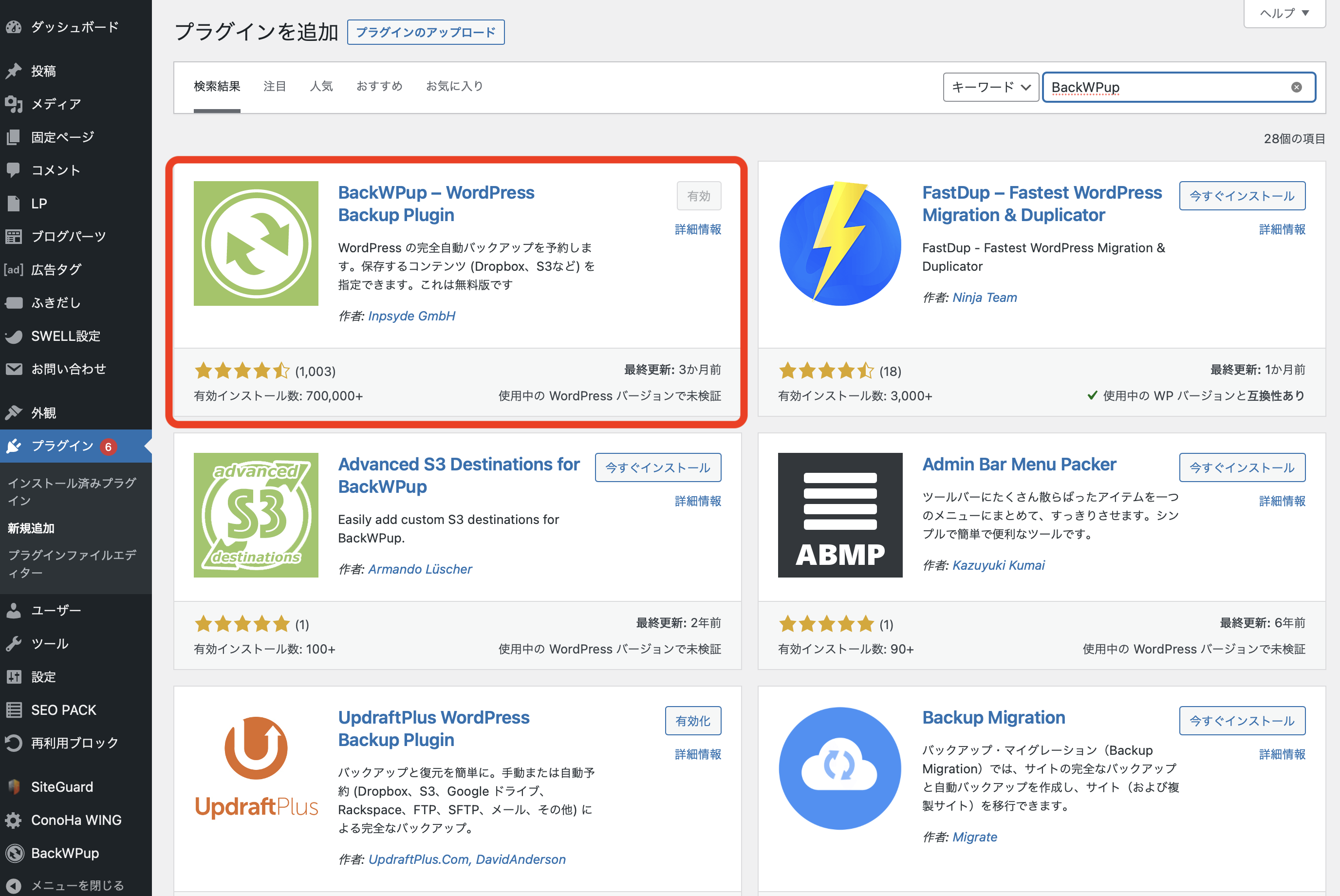The image size is (1340, 896).
Task: Click the table icon beside ブログパーツ
Action: (x=14, y=237)
